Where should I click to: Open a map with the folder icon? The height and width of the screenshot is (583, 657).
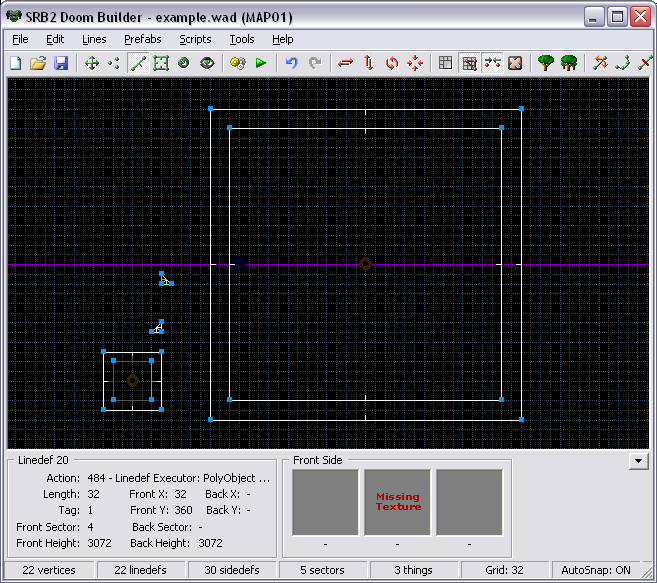[x=38, y=63]
